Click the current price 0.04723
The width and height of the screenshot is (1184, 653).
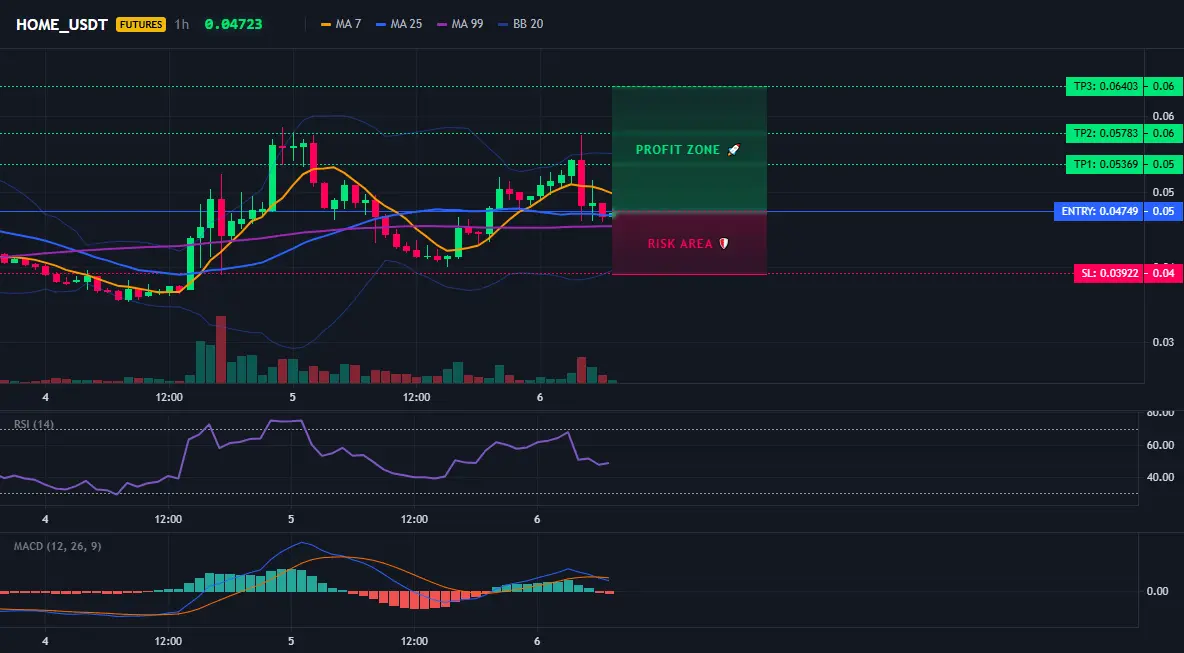pos(233,24)
